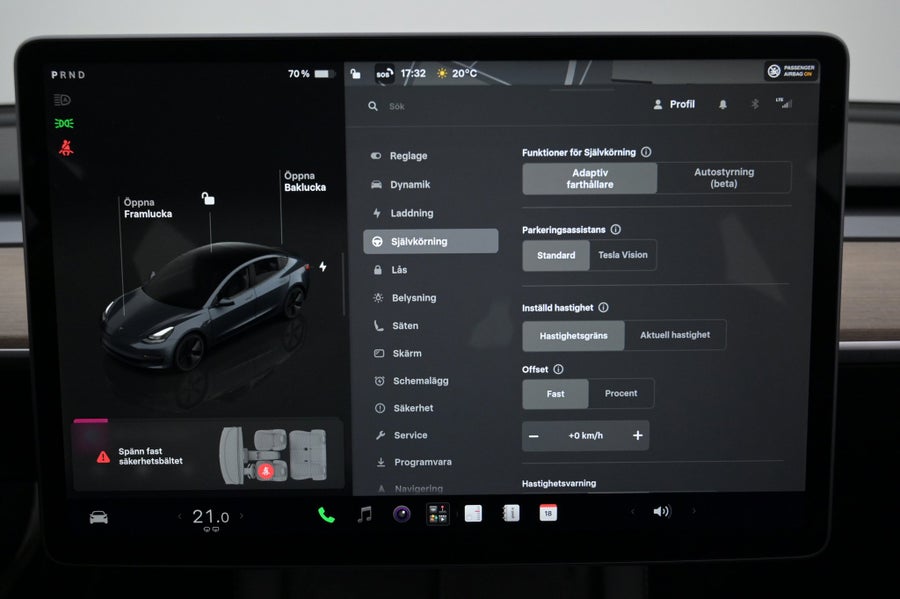Lower volume with left chevron
The height and width of the screenshot is (599, 900).
click(633, 511)
